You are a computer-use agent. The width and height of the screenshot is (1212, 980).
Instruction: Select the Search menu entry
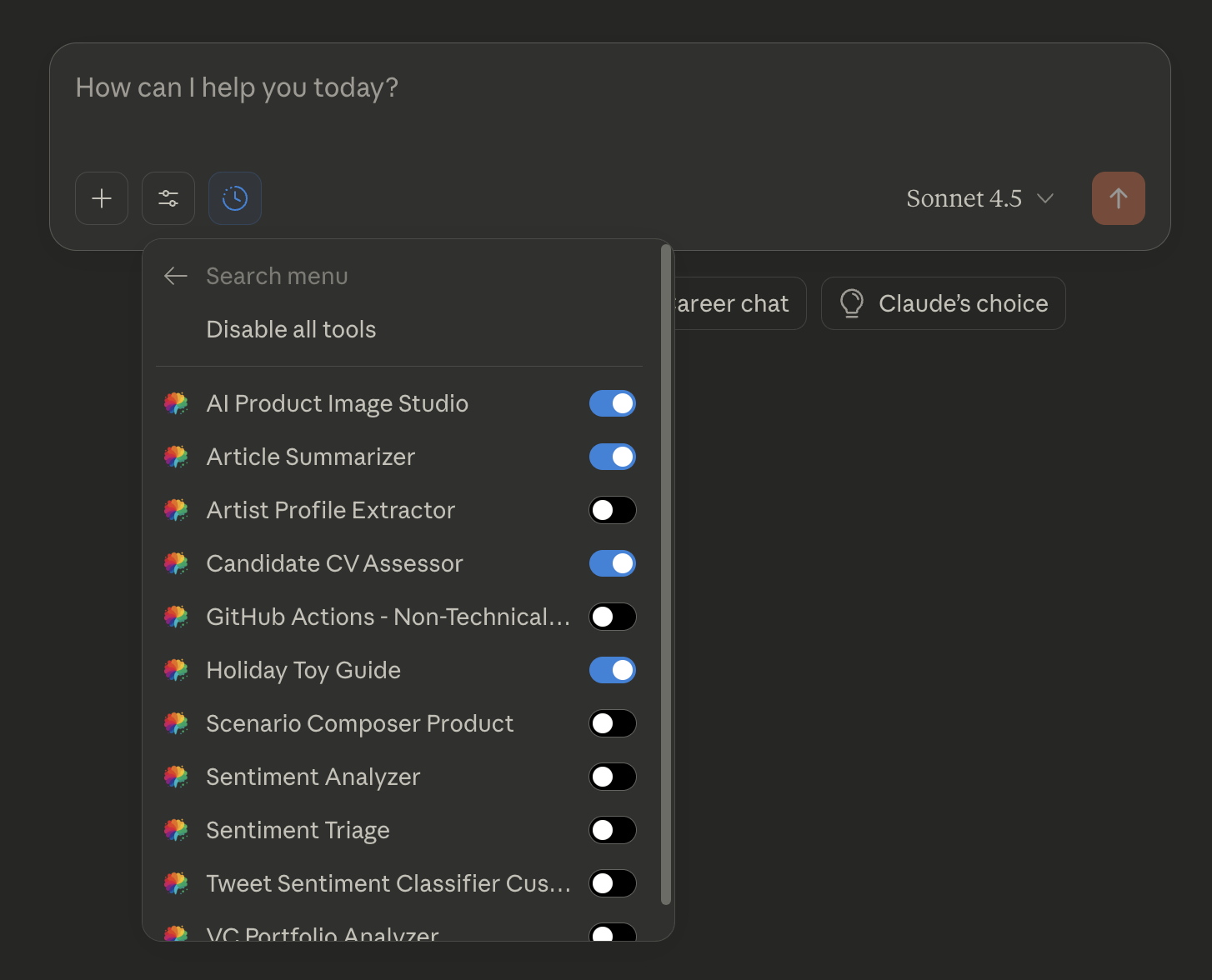point(277,276)
